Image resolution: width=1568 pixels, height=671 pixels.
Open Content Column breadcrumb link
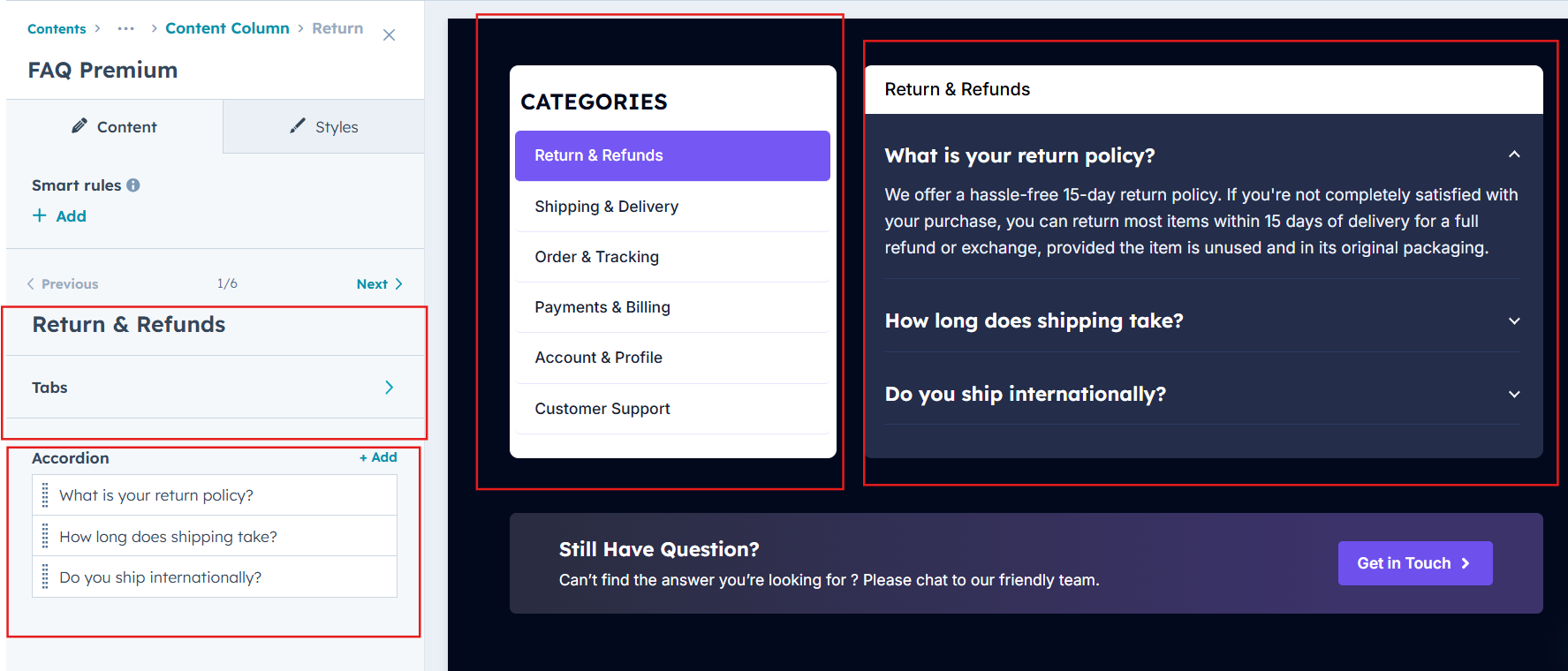227,28
